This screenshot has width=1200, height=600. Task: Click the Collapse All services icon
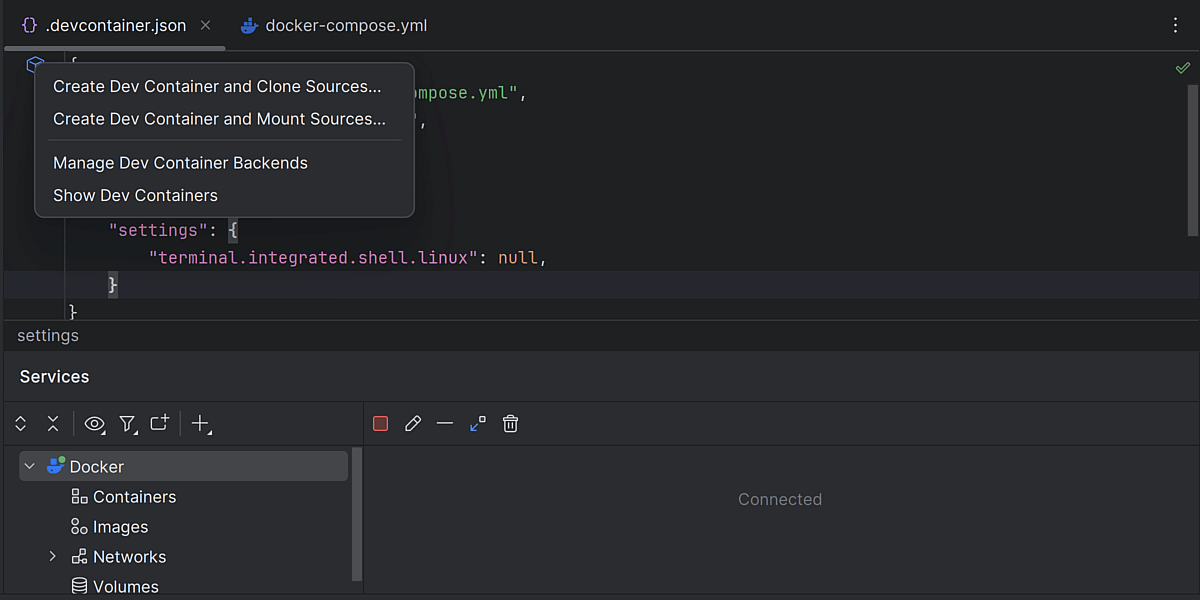pos(53,424)
